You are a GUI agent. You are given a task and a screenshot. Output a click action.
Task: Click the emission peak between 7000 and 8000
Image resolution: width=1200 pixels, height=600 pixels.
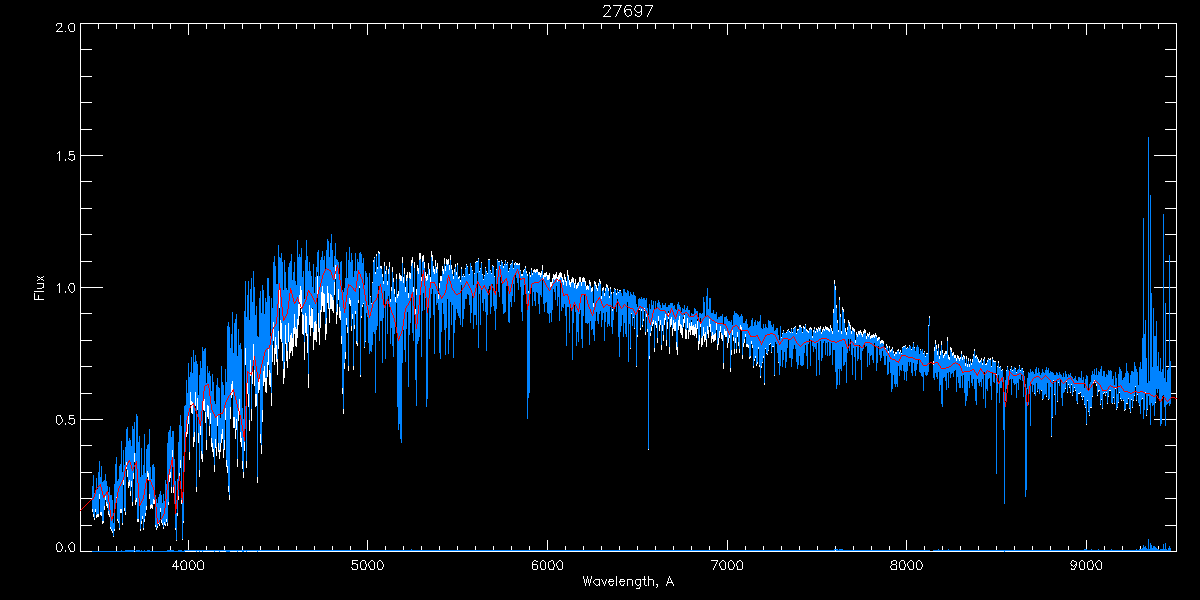[835, 282]
